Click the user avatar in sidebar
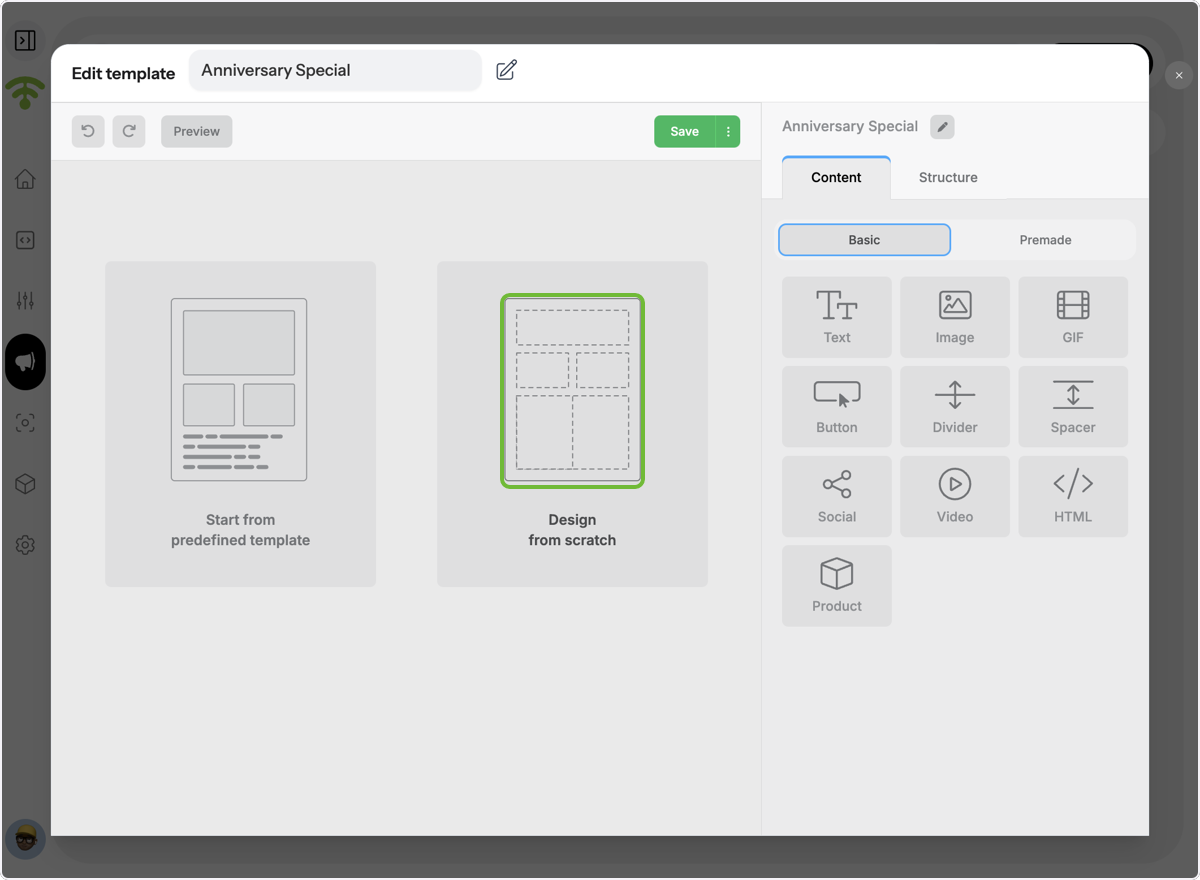The width and height of the screenshot is (1200, 880). click(x=26, y=839)
